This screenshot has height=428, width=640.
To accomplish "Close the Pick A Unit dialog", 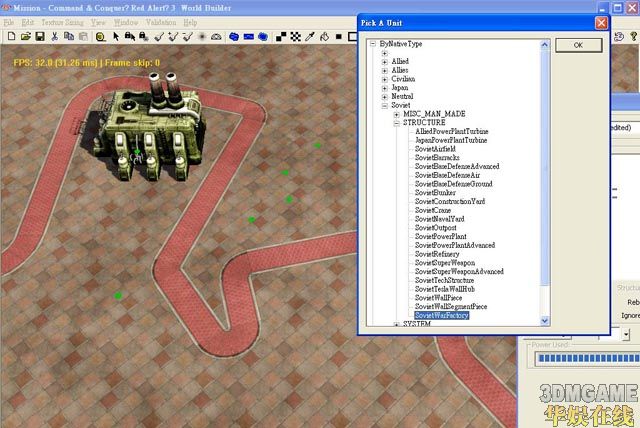I will point(601,23).
